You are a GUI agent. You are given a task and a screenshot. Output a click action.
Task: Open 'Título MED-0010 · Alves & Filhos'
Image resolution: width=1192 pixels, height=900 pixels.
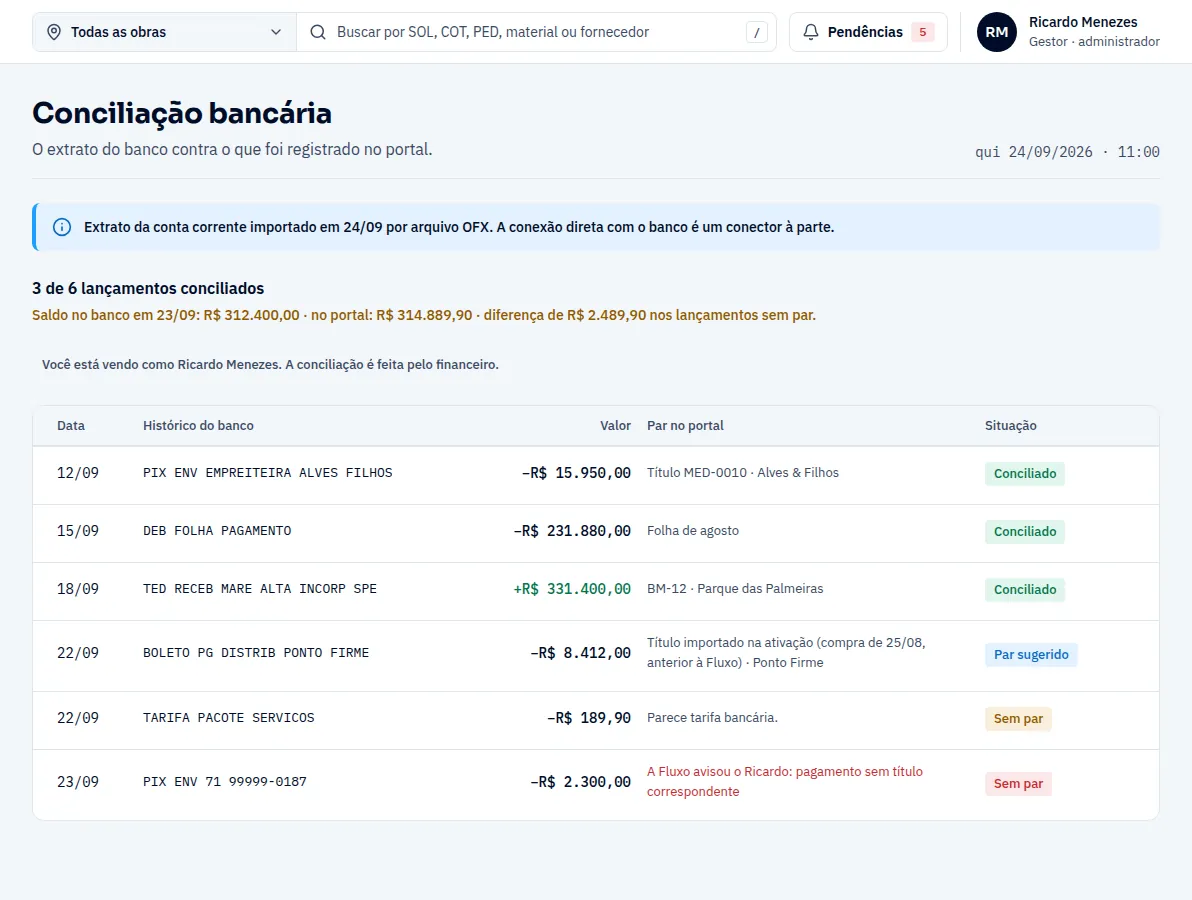point(743,473)
